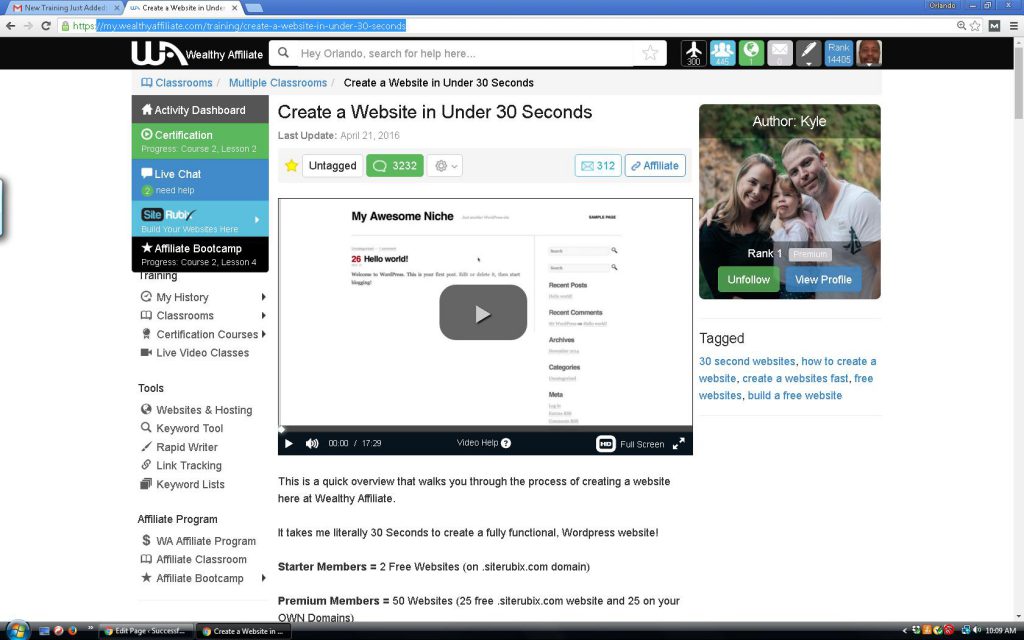
Task: Open 'build a free website' tag
Action: pos(795,395)
